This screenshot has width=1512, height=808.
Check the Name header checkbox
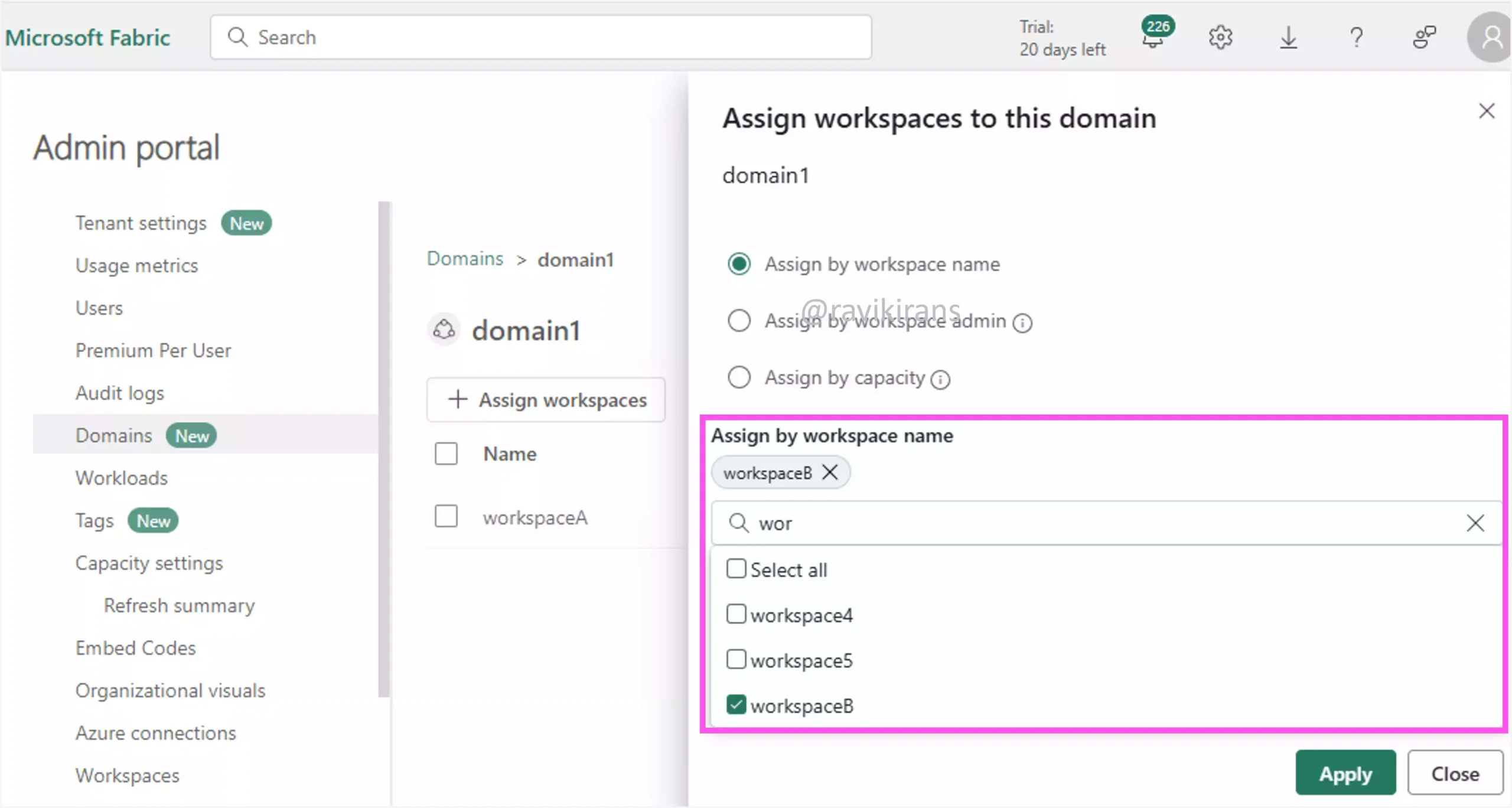point(446,454)
